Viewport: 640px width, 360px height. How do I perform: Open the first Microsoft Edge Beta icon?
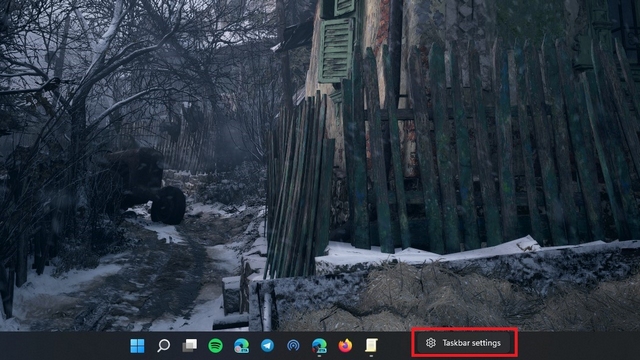241,346
